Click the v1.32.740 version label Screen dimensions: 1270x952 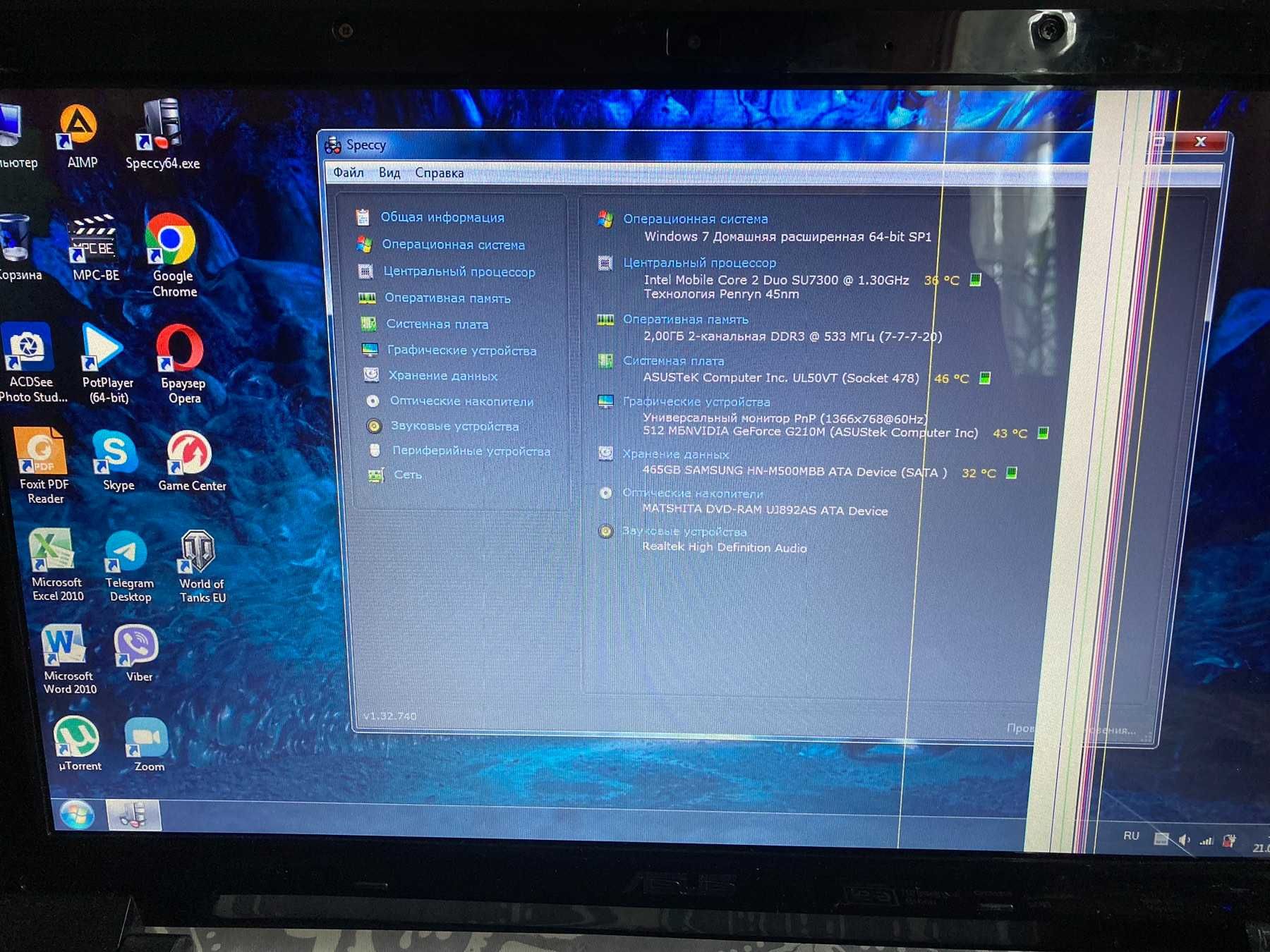(389, 716)
